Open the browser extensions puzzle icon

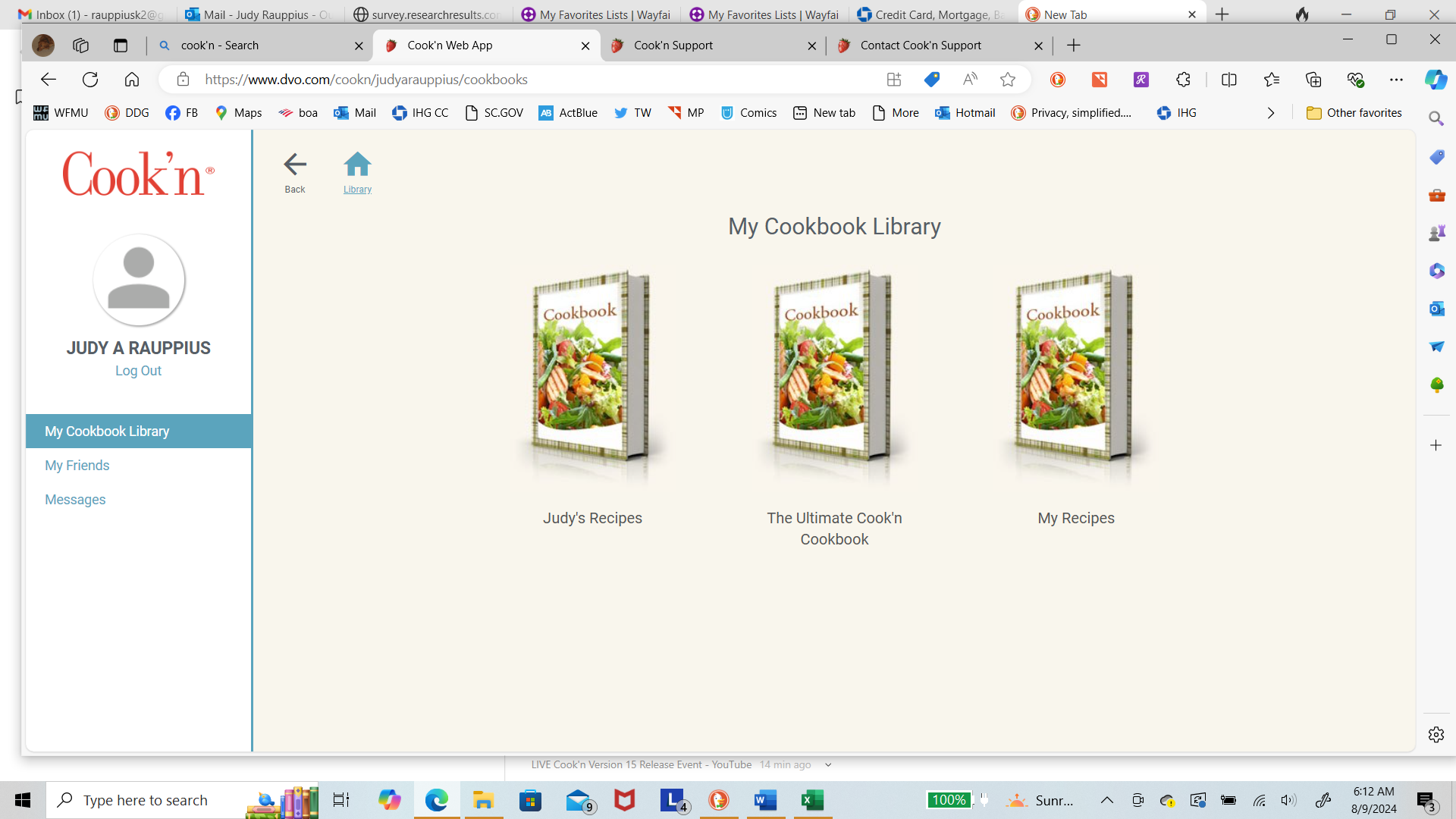(x=1183, y=80)
